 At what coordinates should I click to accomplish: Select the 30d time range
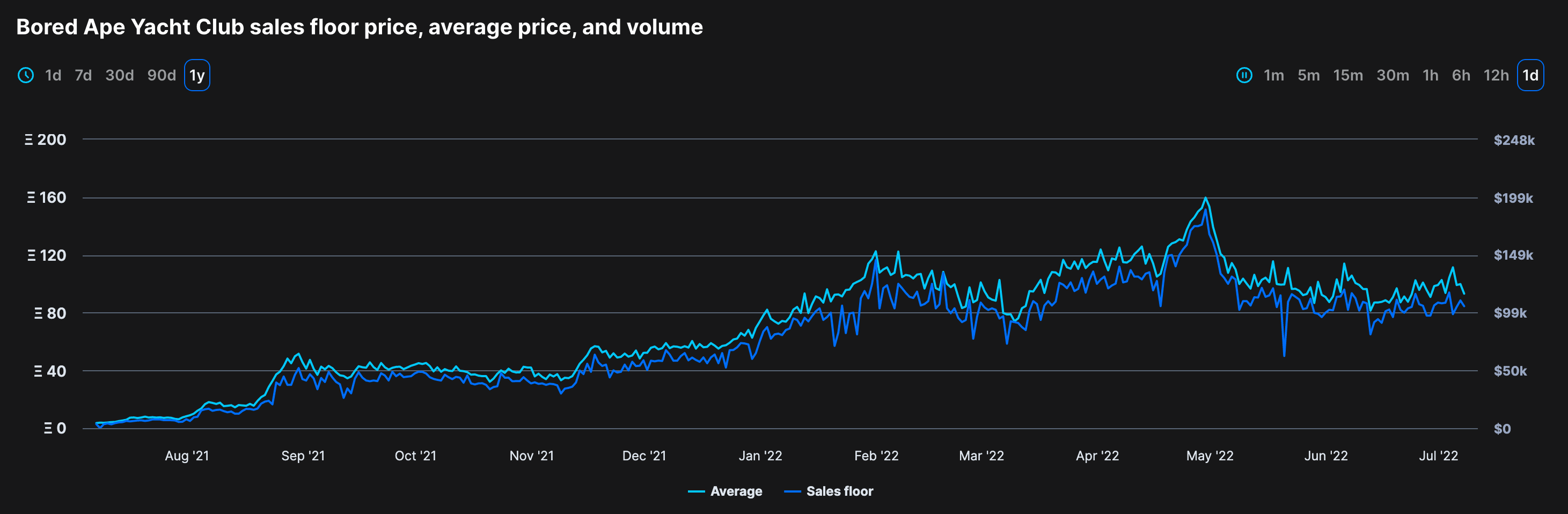click(x=119, y=76)
